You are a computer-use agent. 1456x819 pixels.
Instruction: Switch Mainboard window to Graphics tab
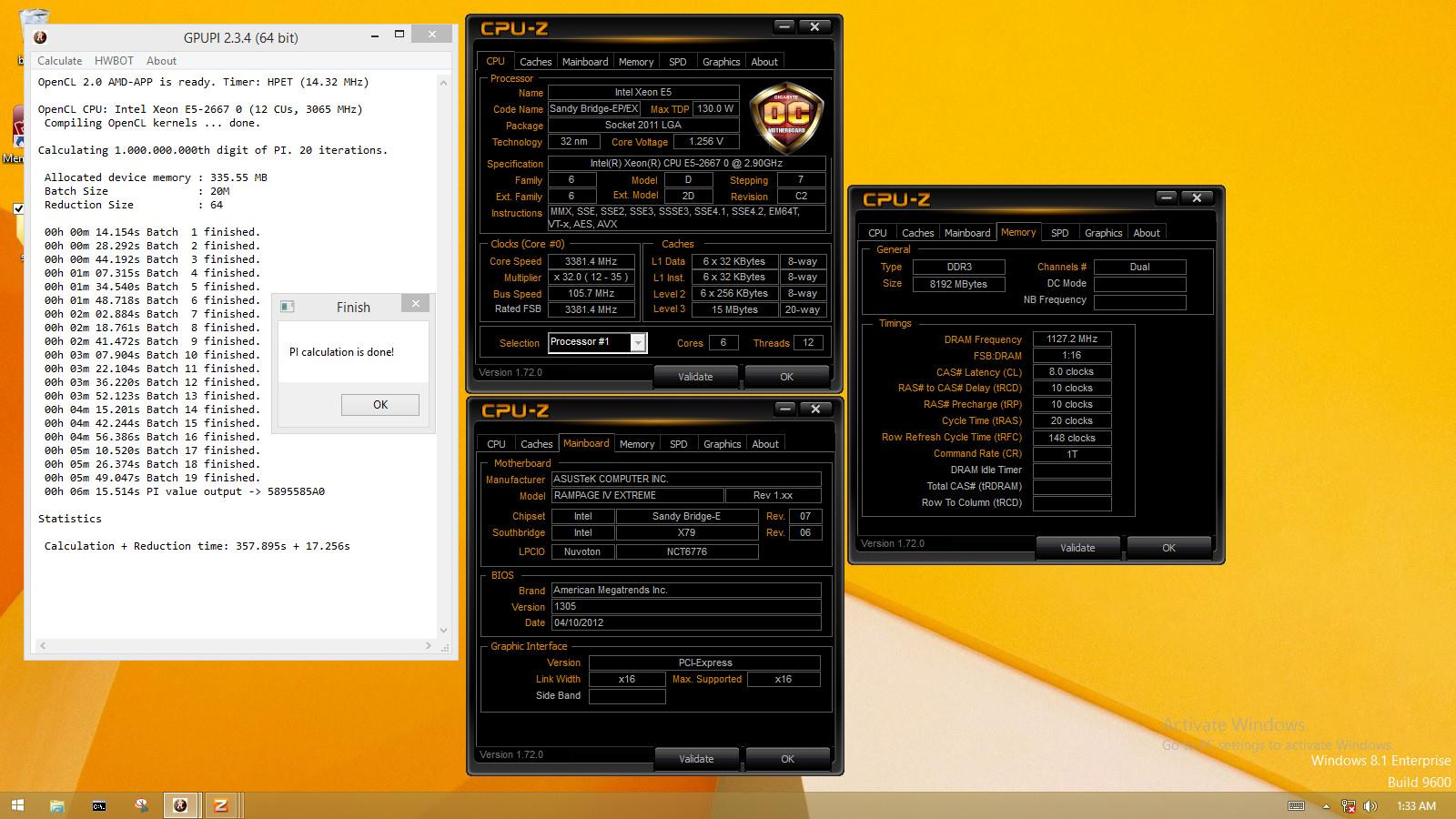722,444
